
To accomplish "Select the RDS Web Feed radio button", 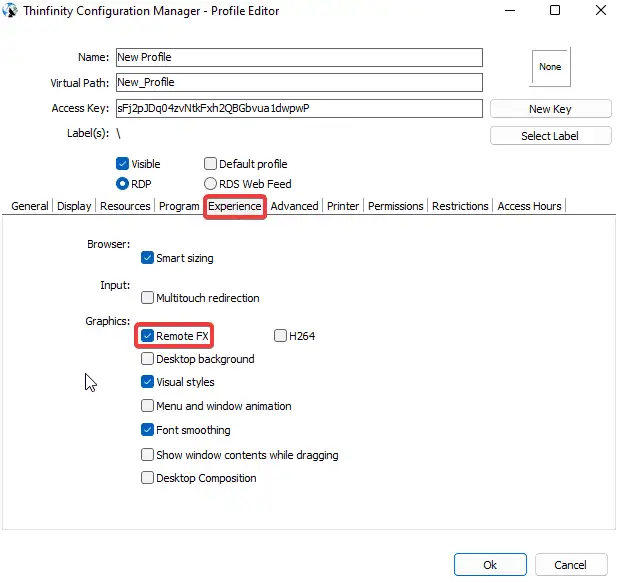I will pyautogui.click(x=210, y=184).
